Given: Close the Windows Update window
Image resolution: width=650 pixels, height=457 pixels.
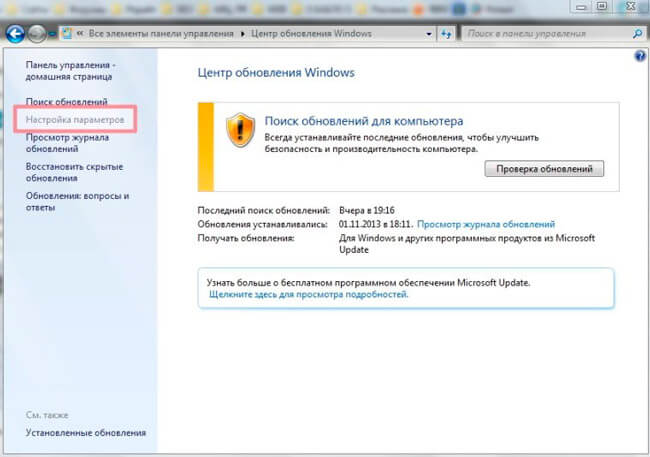Looking at the screenshot, I should [631, 6].
